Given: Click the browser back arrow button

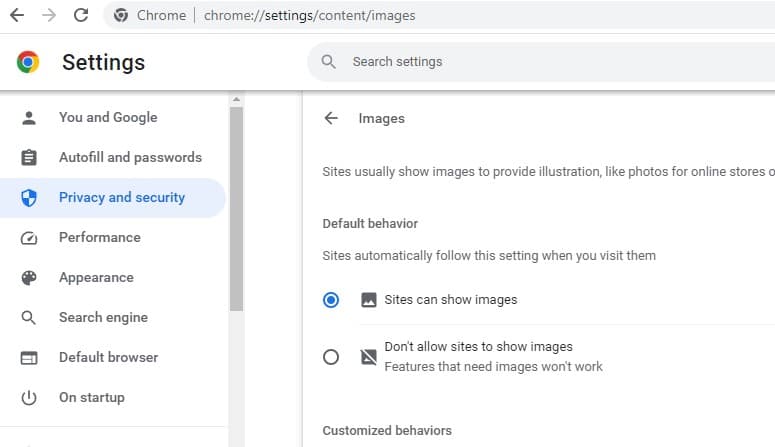Looking at the screenshot, I should coord(17,15).
